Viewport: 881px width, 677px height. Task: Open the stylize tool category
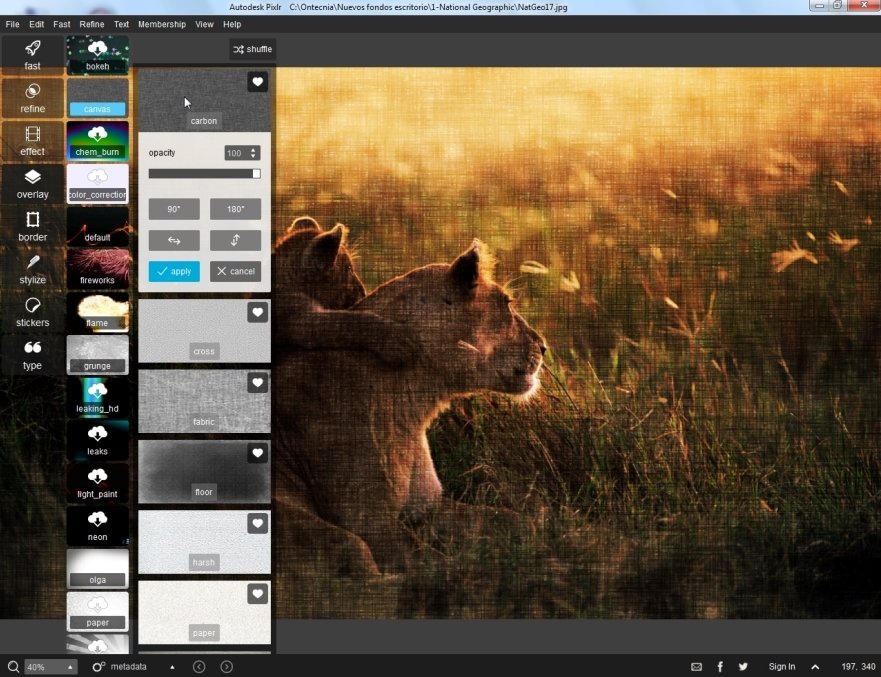click(x=32, y=269)
